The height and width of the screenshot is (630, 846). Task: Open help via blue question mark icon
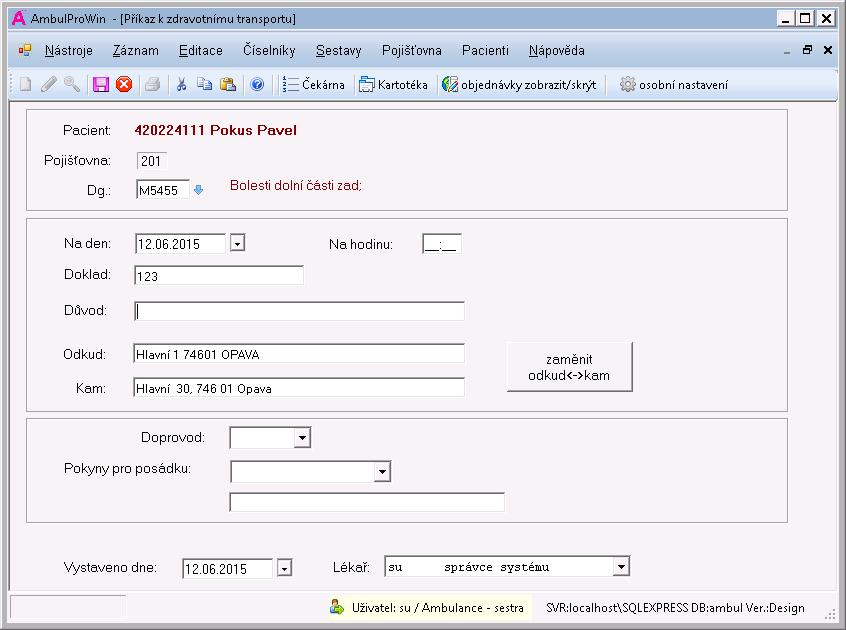257,84
